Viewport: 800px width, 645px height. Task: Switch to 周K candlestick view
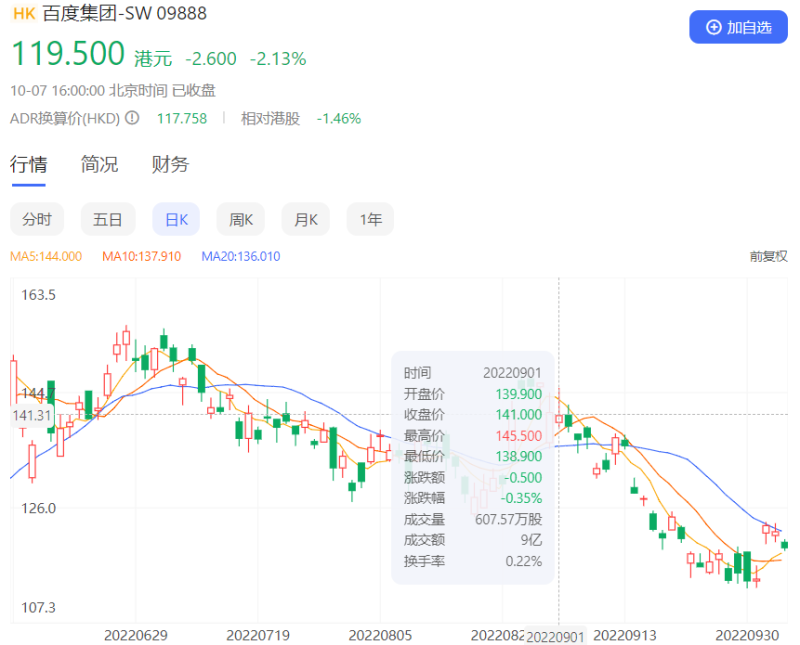pos(241,219)
